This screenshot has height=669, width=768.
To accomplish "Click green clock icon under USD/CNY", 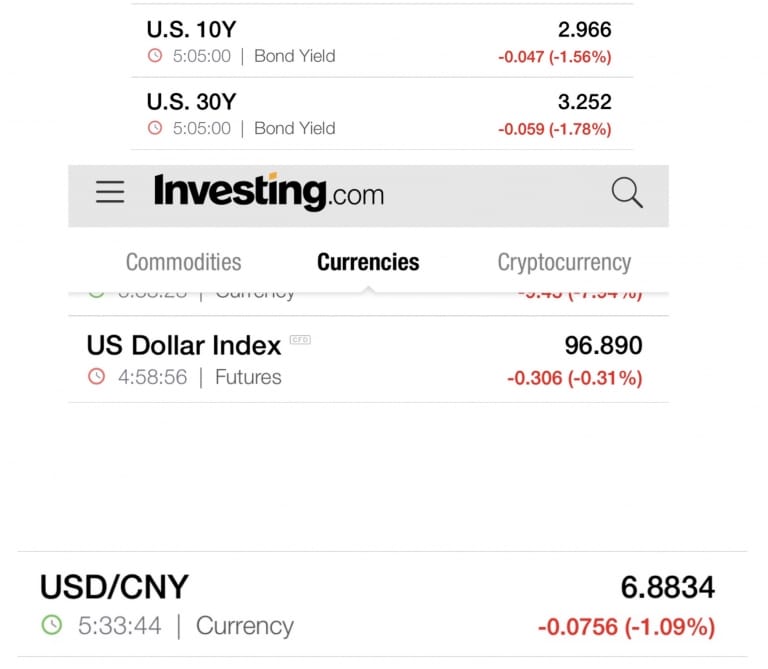I will (x=52, y=625).
